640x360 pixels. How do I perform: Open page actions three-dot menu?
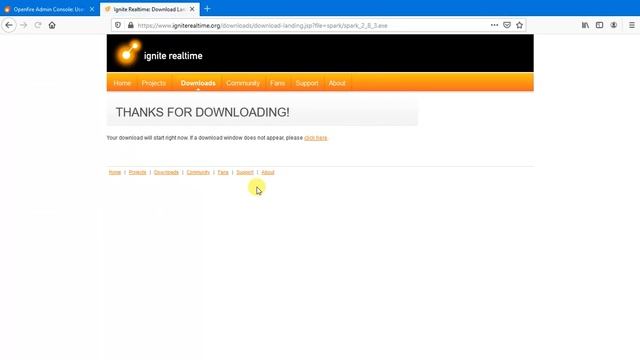click(x=494, y=25)
